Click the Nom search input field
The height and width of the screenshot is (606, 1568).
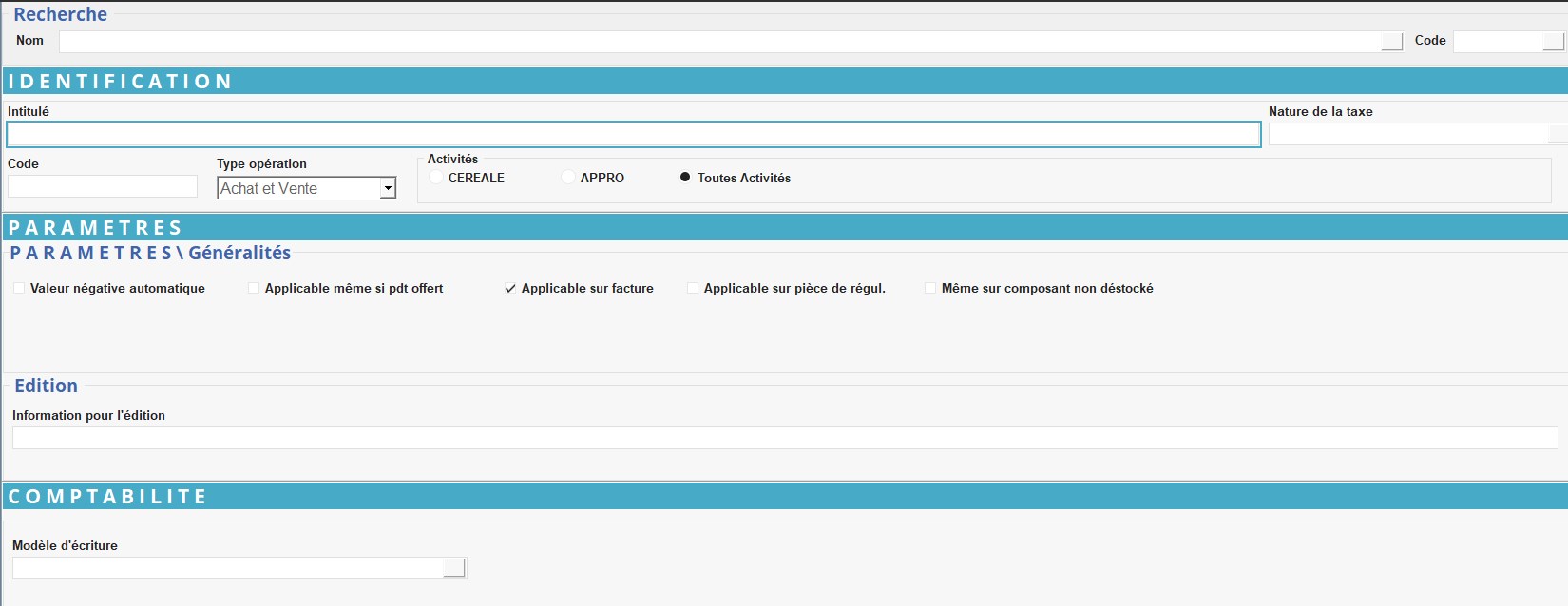(718, 42)
